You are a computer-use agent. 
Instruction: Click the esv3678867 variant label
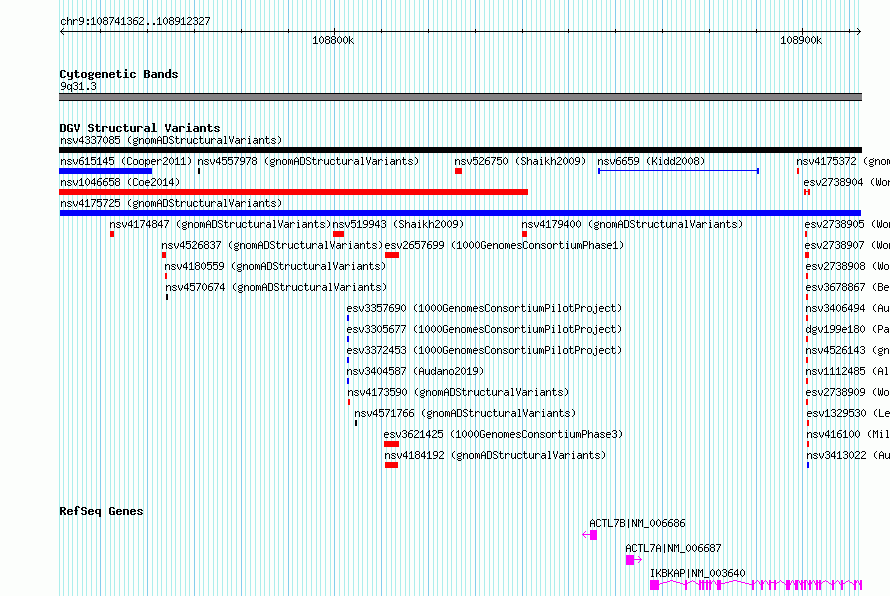(847, 287)
